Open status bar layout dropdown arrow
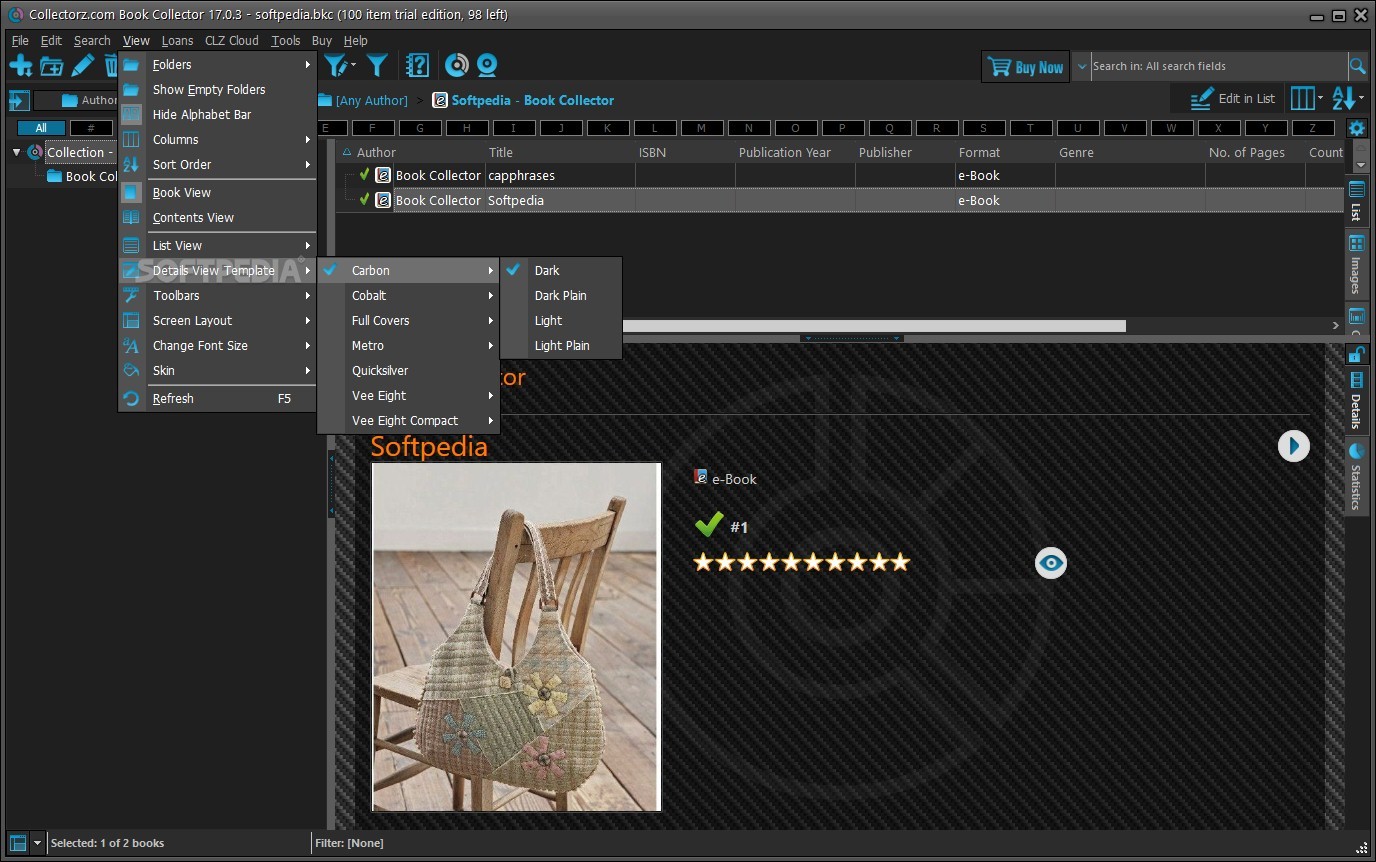The width and height of the screenshot is (1376, 862). (x=37, y=843)
